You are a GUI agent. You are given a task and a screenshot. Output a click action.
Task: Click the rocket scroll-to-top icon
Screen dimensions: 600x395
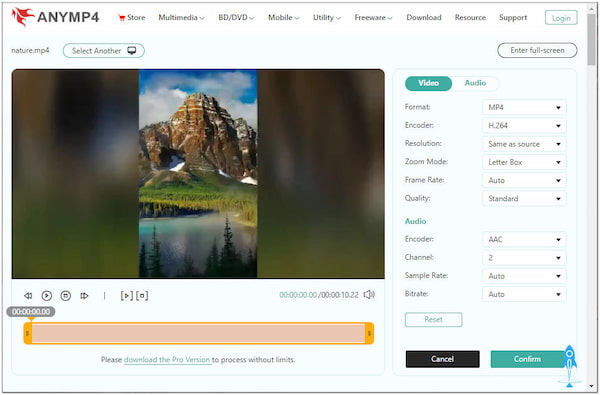click(569, 366)
